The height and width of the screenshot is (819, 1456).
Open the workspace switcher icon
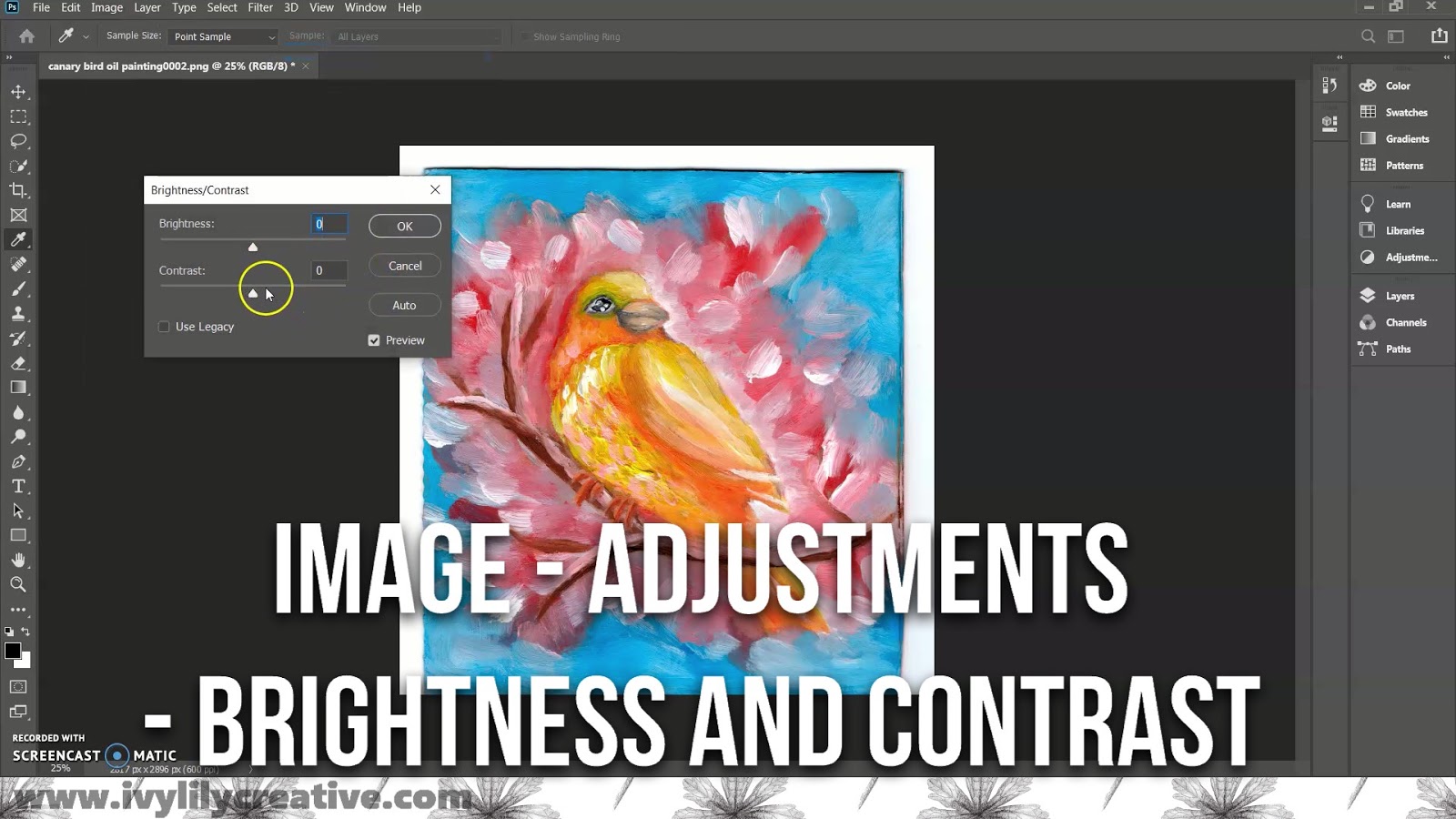tap(1396, 36)
